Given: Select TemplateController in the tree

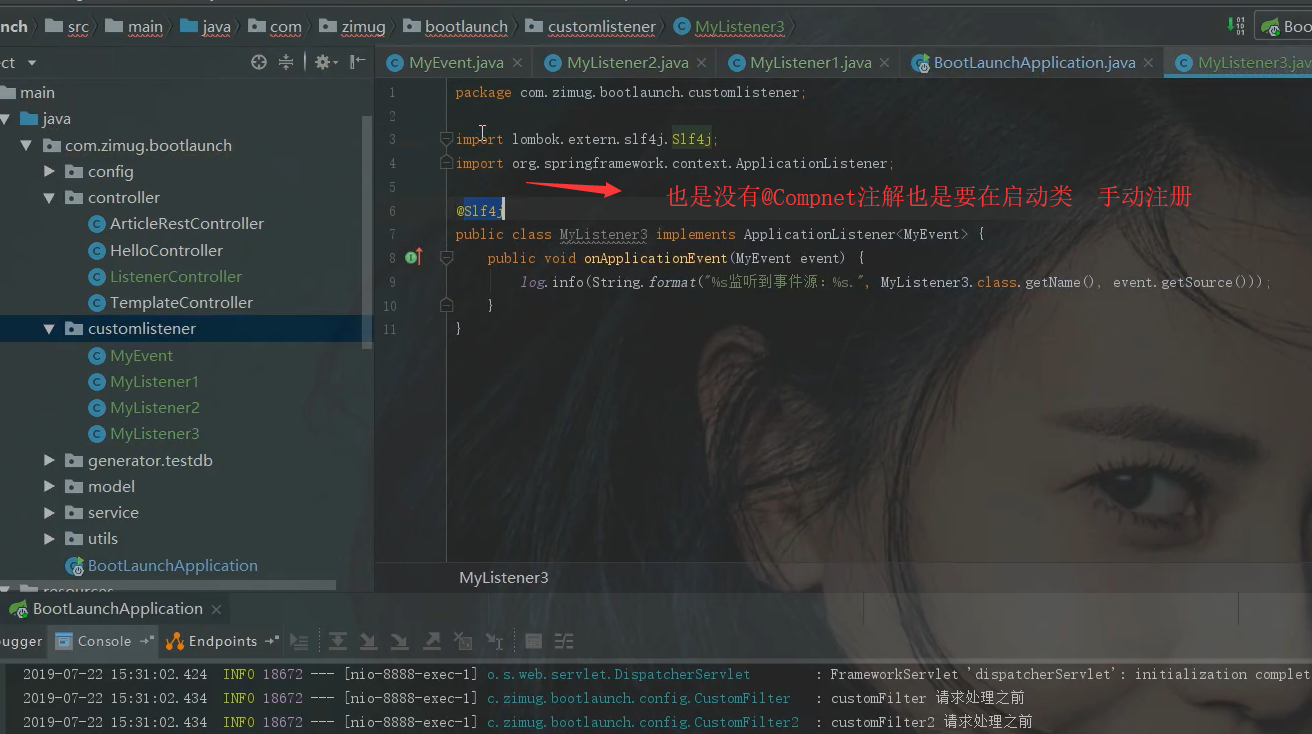Looking at the screenshot, I should point(181,302).
